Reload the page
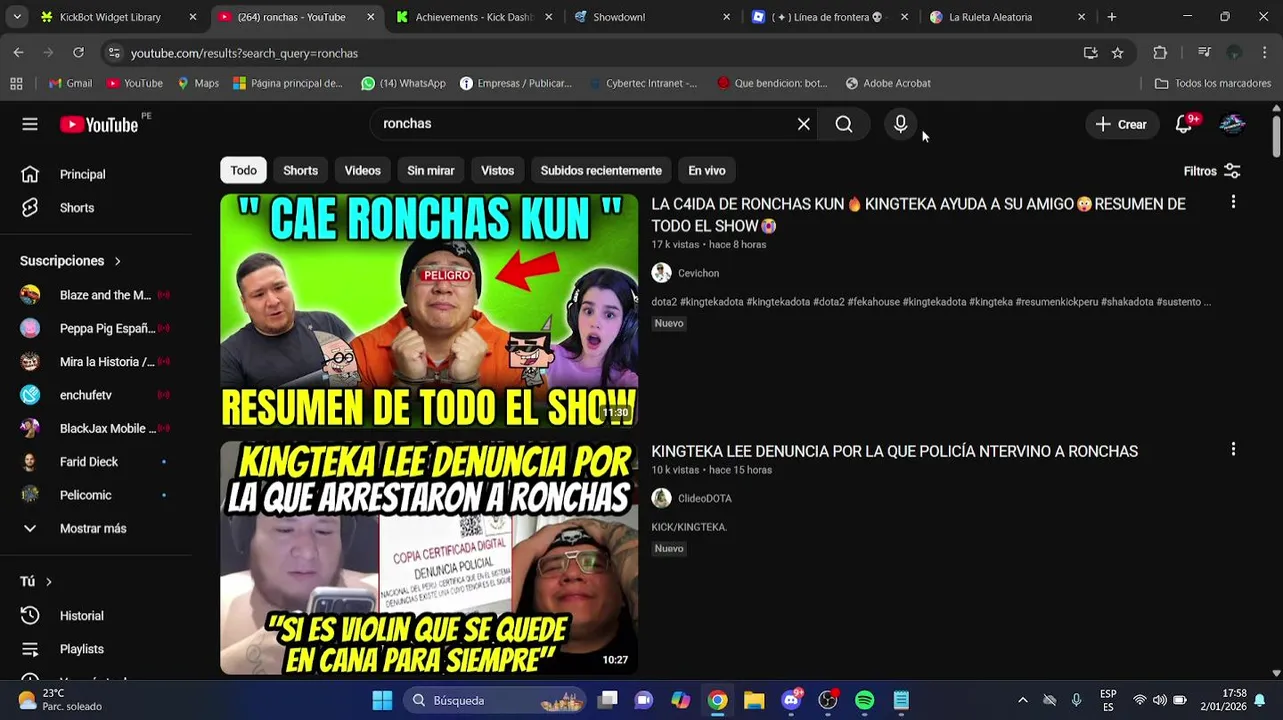This screenshot has height=720, width=1283. [x=78, y=53]
